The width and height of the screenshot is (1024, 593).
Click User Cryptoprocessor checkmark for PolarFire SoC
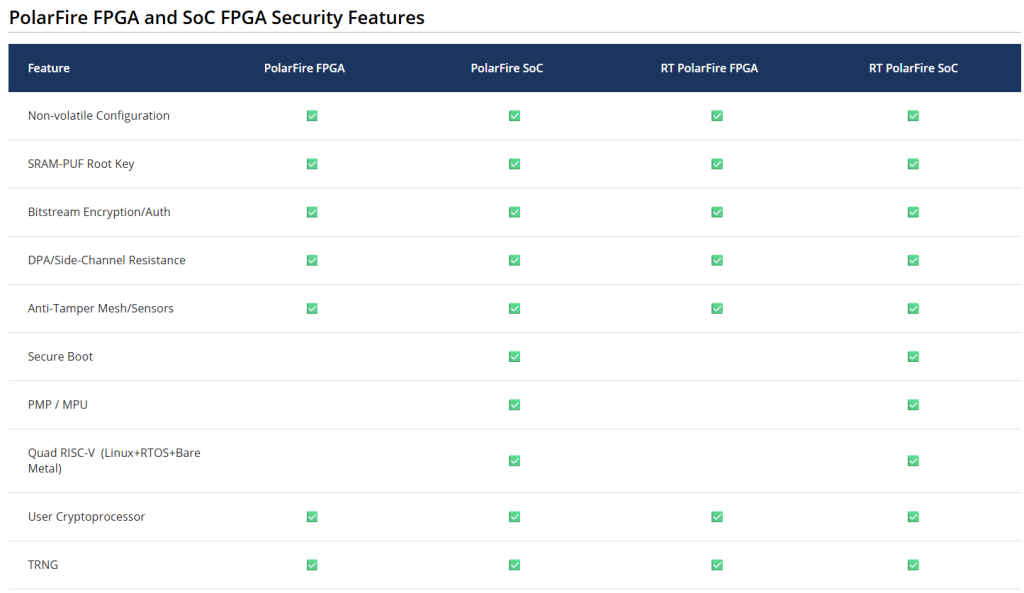pyautogui.click(x=515, y=517)
